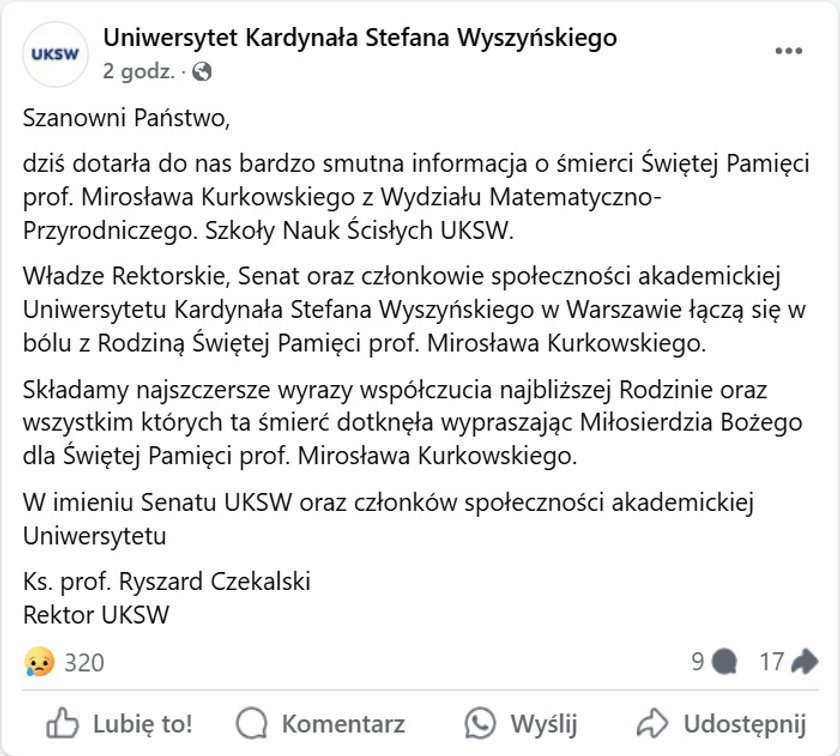The image size is (840, 756).
Task: Show the 17 shares count
Action: point(772,662)
